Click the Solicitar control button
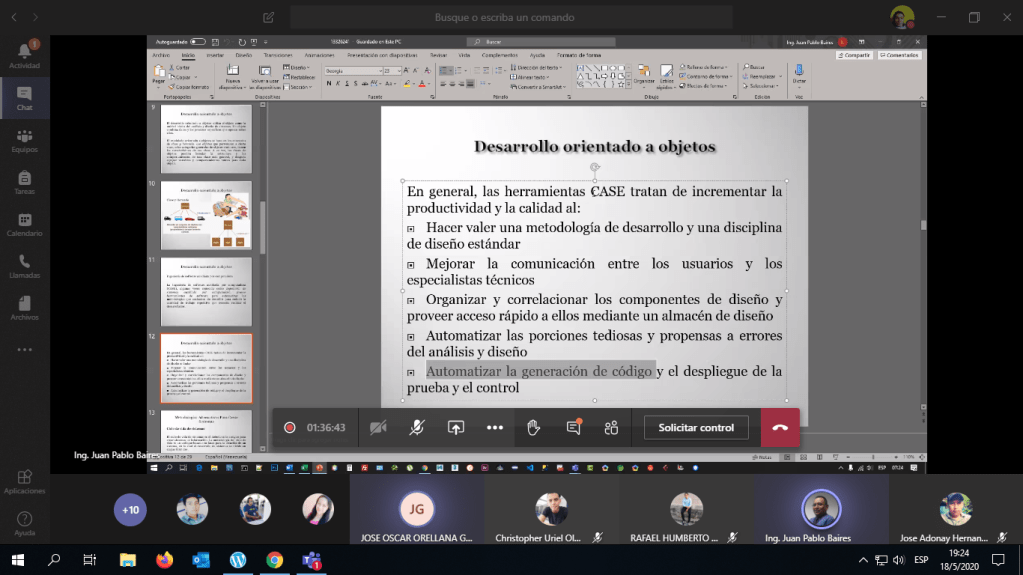1023x575 pixels. coord(696,427)
